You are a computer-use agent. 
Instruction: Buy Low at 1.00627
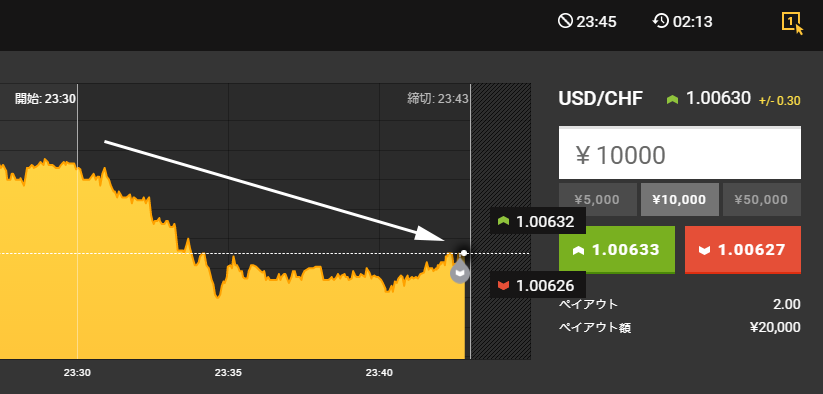click(743, 250)
